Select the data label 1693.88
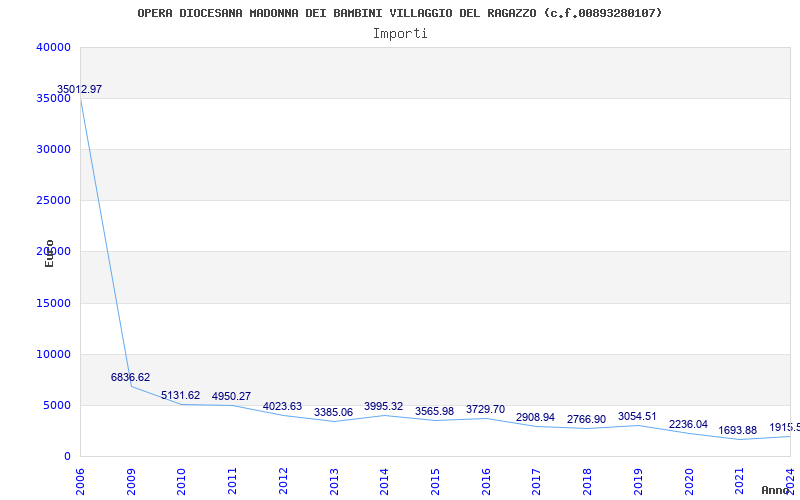Viewport: 800px width, 500px height. click(737, 431)
